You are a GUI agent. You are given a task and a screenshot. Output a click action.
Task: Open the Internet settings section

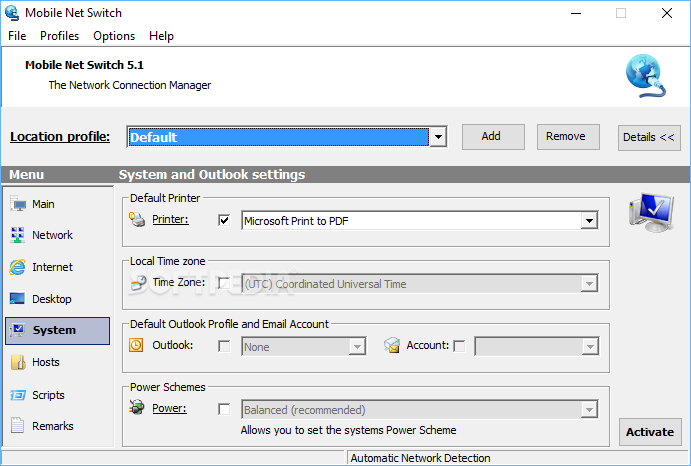point(57,267)
